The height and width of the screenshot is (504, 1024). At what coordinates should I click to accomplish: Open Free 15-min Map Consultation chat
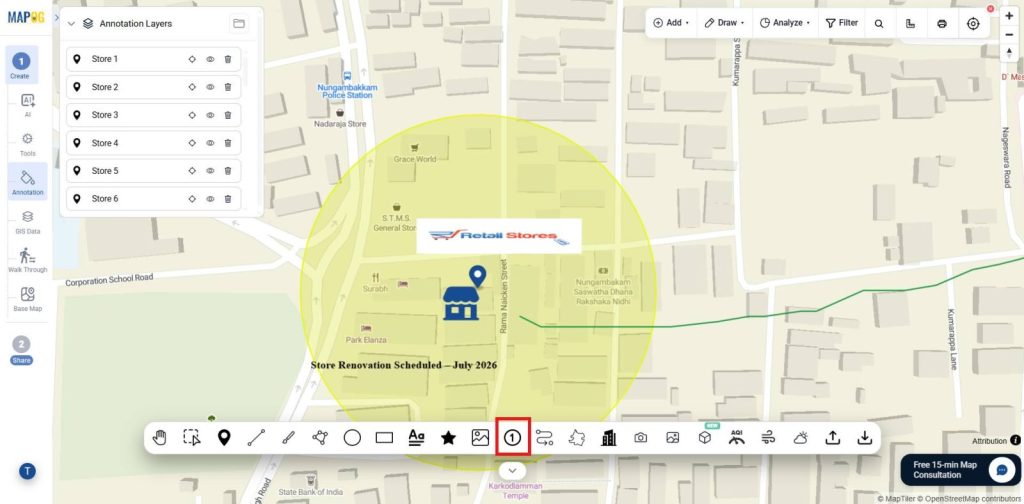click(960, 470)
